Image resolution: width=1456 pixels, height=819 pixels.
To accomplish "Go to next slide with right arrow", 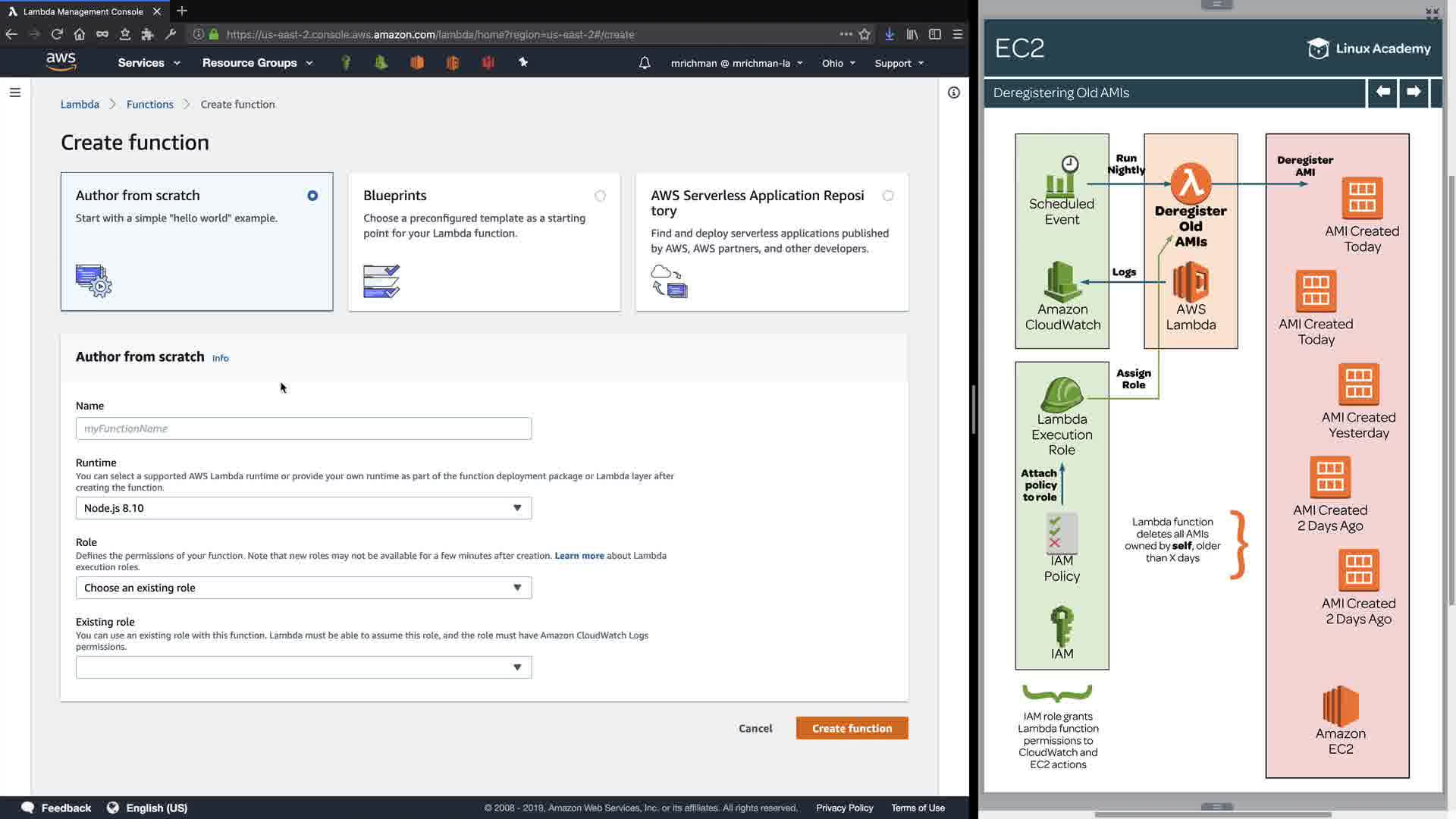I will (1414, 92).
